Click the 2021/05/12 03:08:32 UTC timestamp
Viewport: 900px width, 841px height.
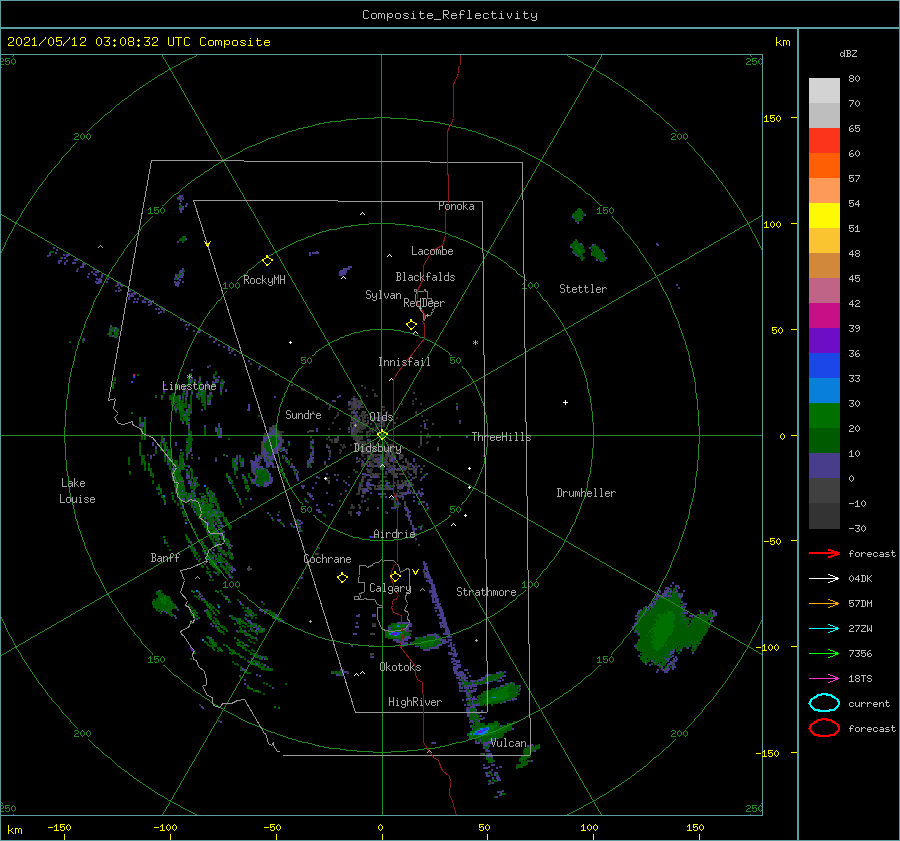point(138,42)
